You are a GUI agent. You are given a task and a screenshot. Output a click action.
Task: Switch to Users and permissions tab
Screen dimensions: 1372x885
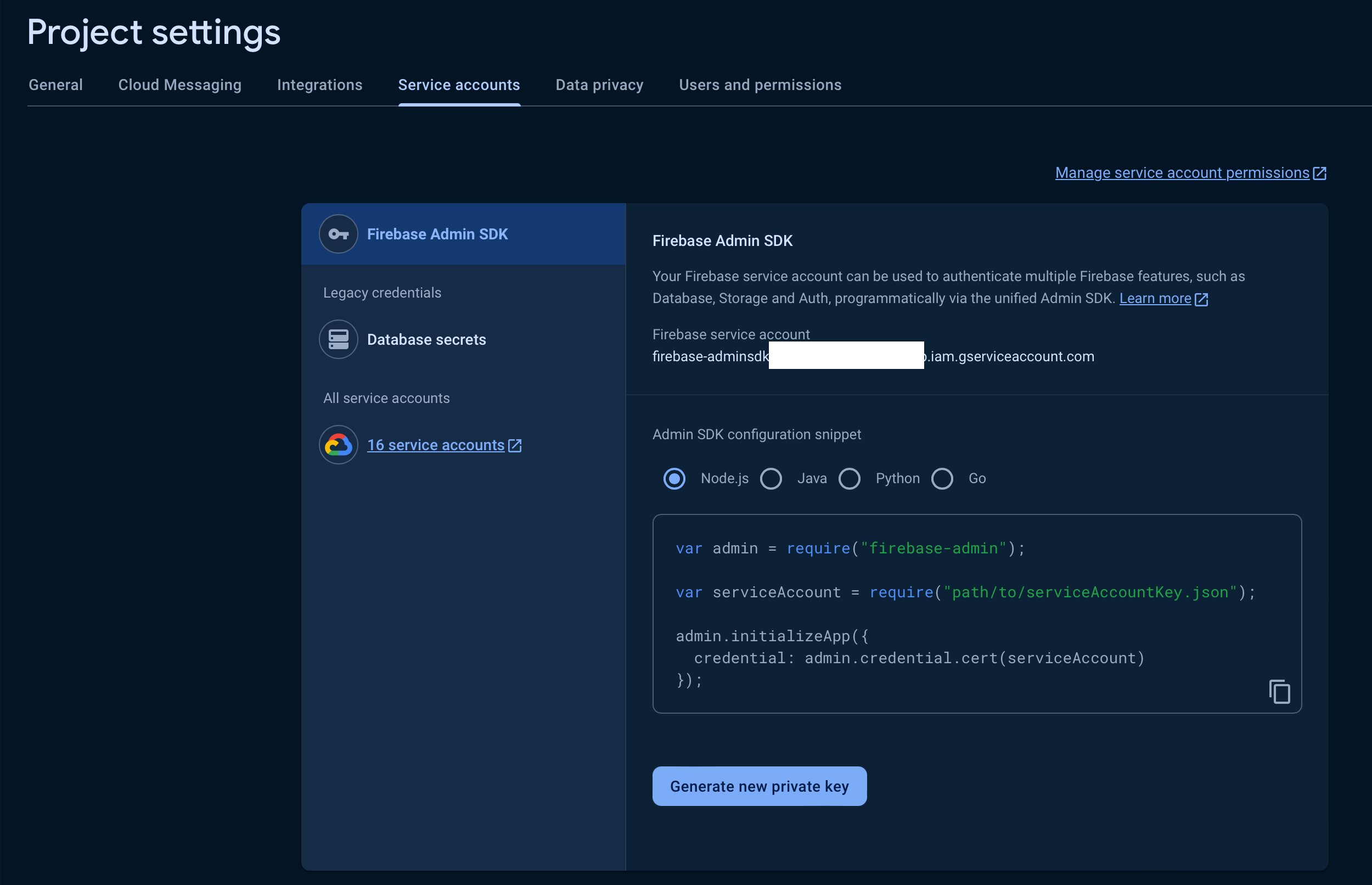pyautogui.click(x=761, y=85)
